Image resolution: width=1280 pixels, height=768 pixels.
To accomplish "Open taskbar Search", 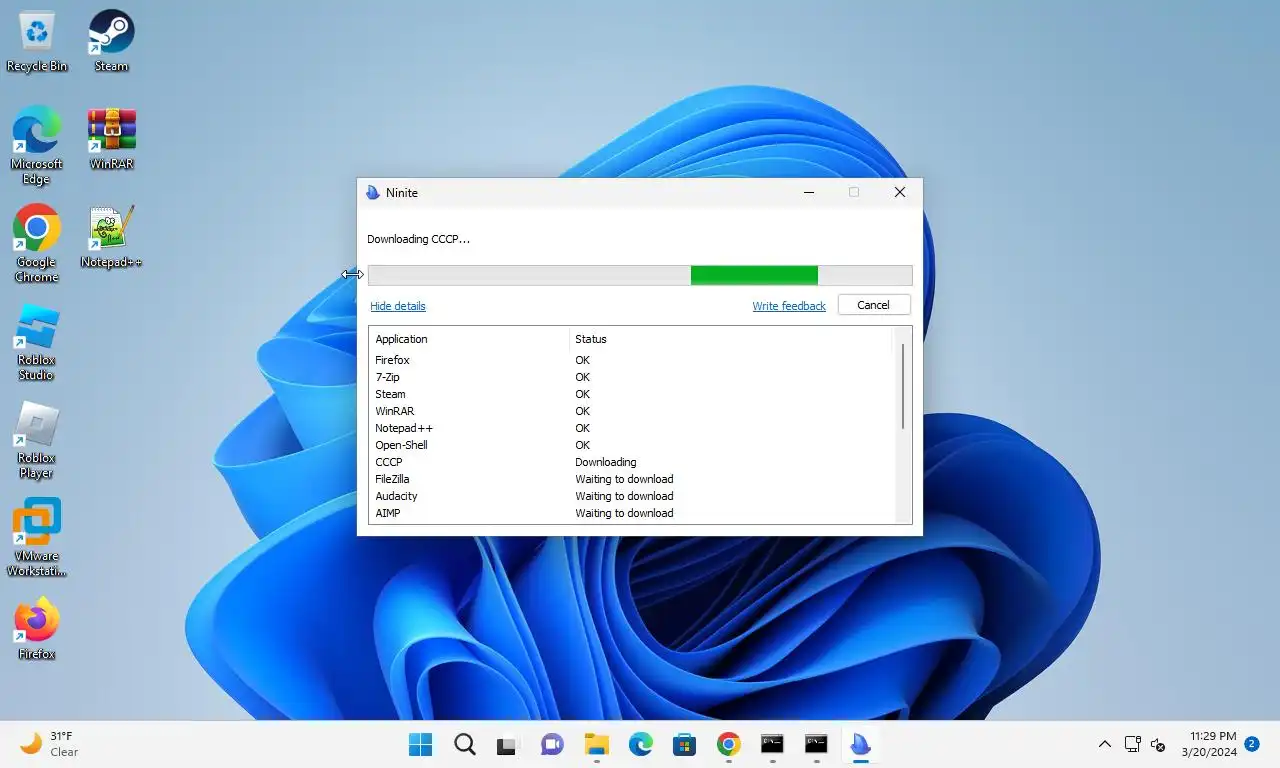I will point(465,744).
